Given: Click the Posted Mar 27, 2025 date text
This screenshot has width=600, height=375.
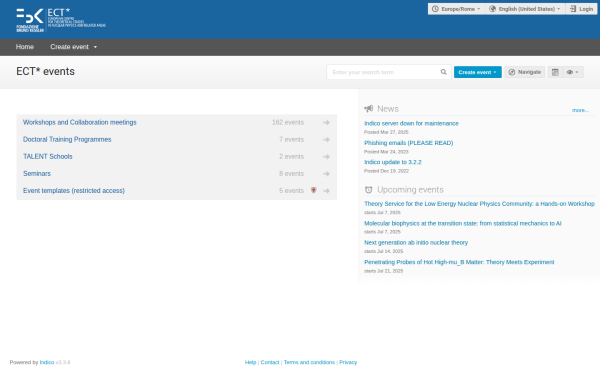Looking at the screenshot, I should point(386,132).
